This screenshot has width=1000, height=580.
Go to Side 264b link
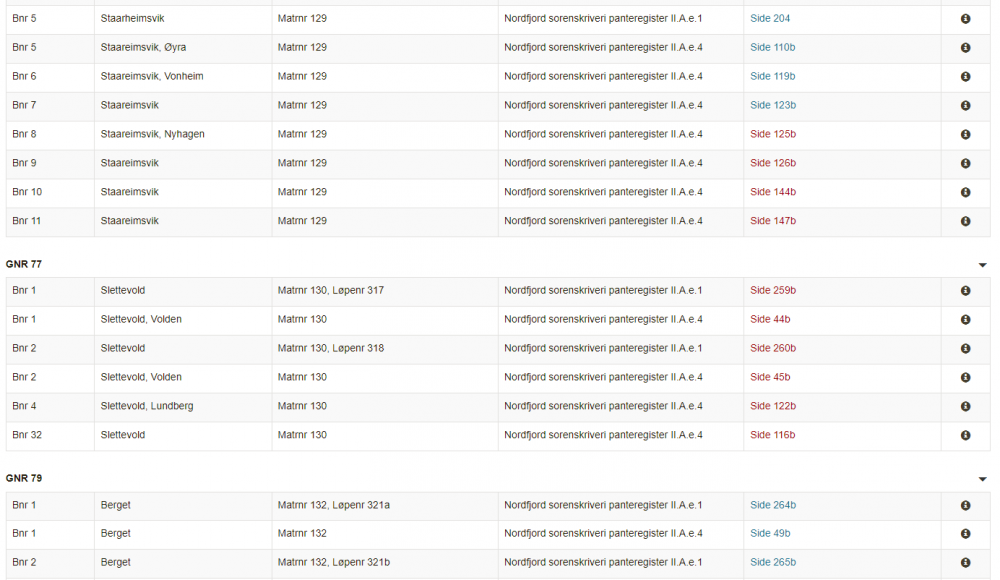tap(773, 505)
